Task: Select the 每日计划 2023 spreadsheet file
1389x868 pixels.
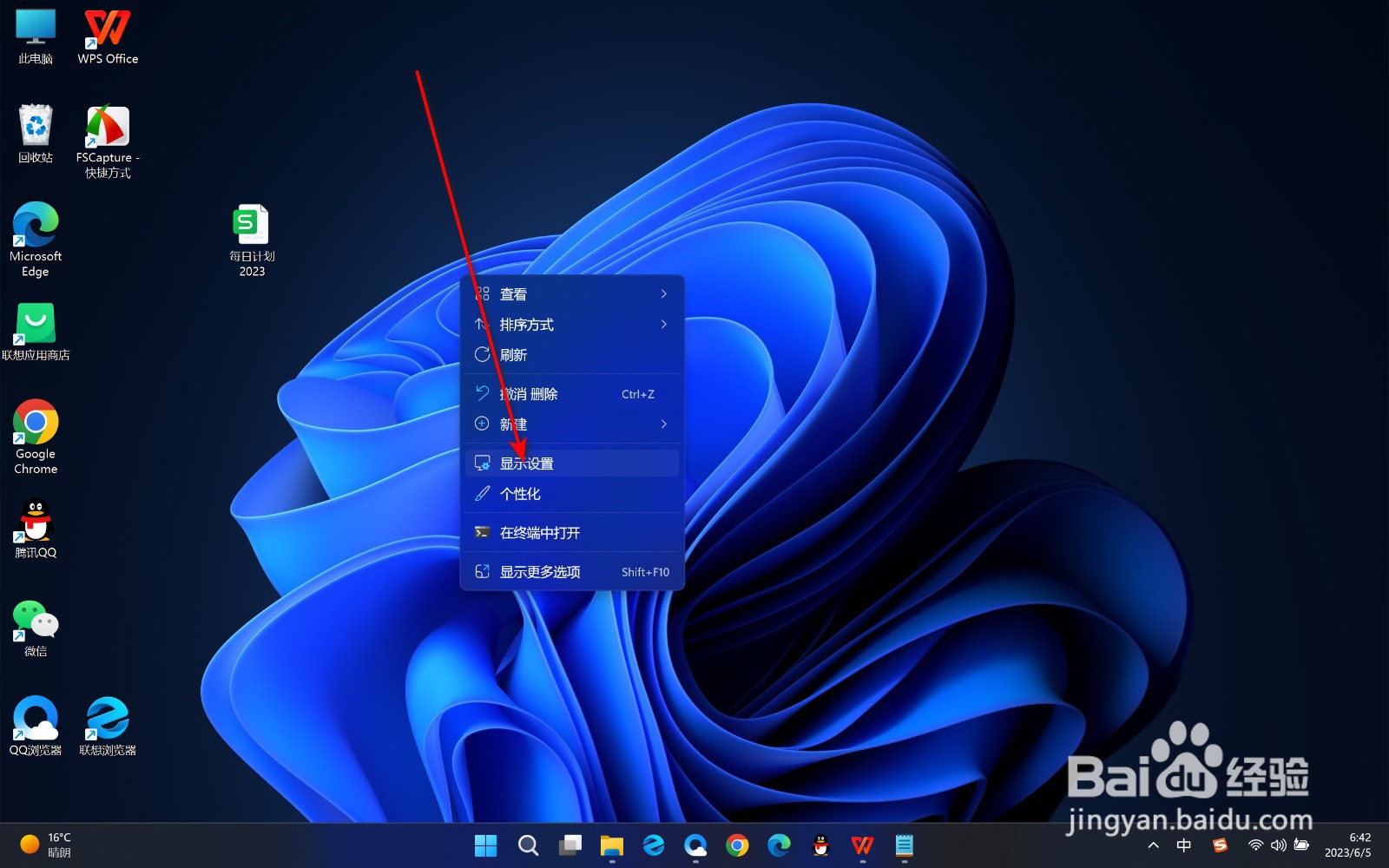Action: click(252, 240)
